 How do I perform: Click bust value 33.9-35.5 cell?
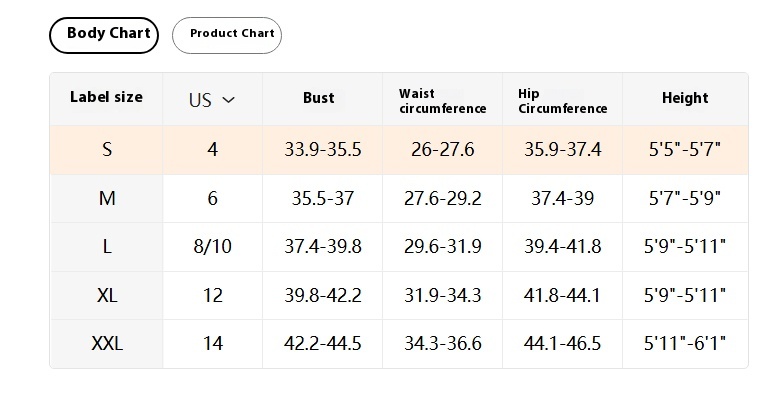click(322, 149)
